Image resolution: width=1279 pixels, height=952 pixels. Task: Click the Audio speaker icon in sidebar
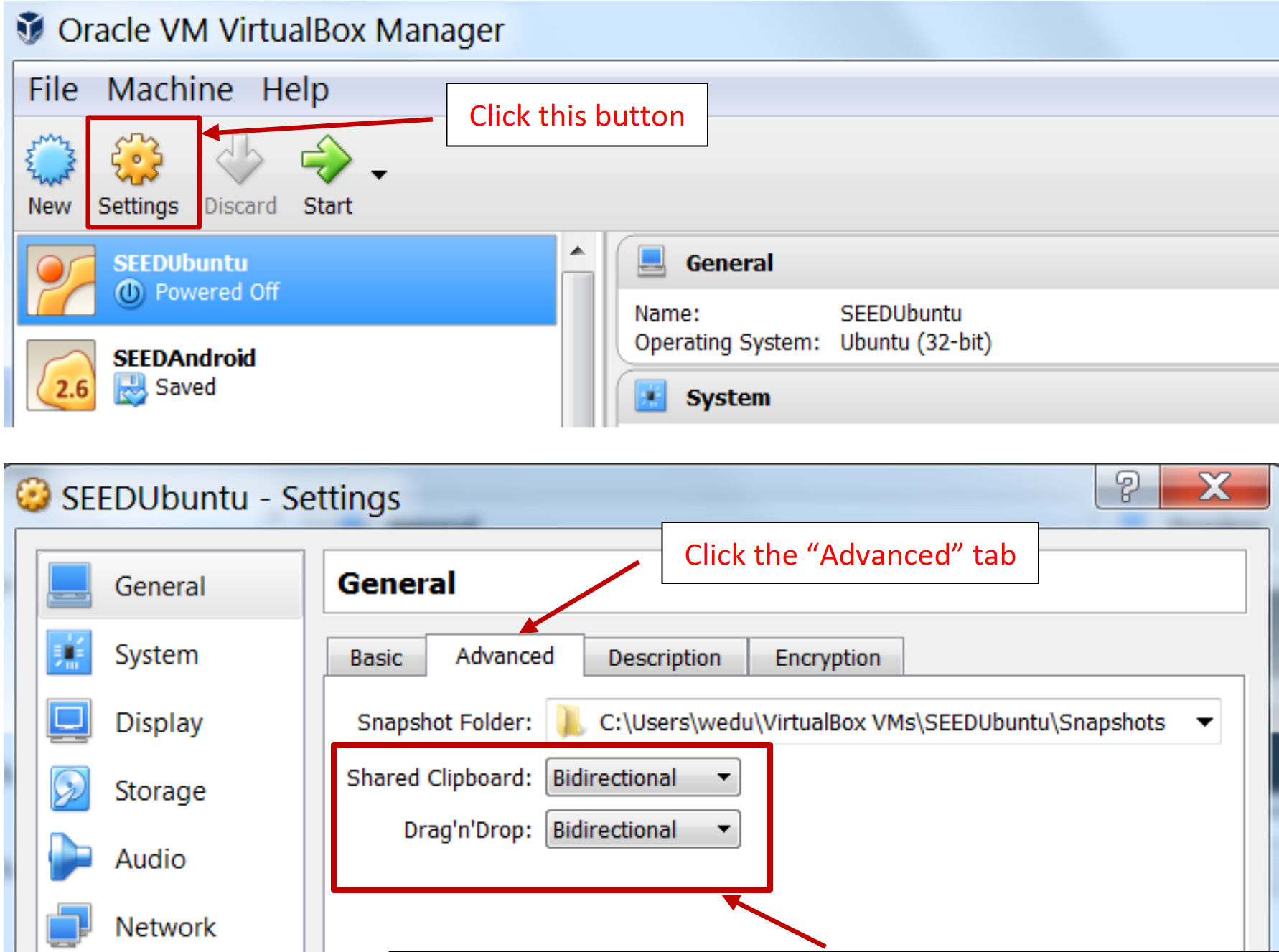tap(69, 857)
